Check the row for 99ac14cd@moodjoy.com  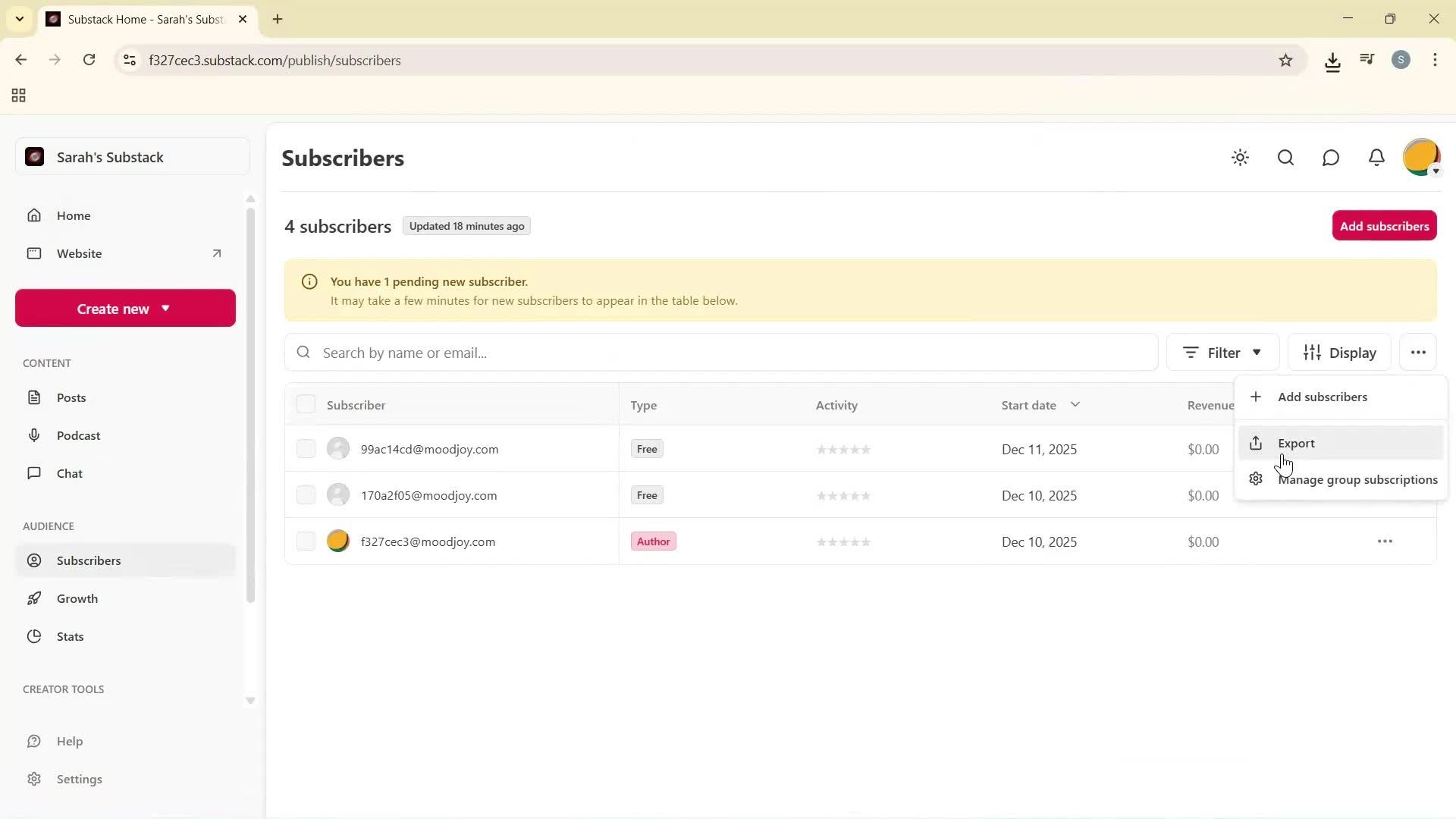click(306, 448)
